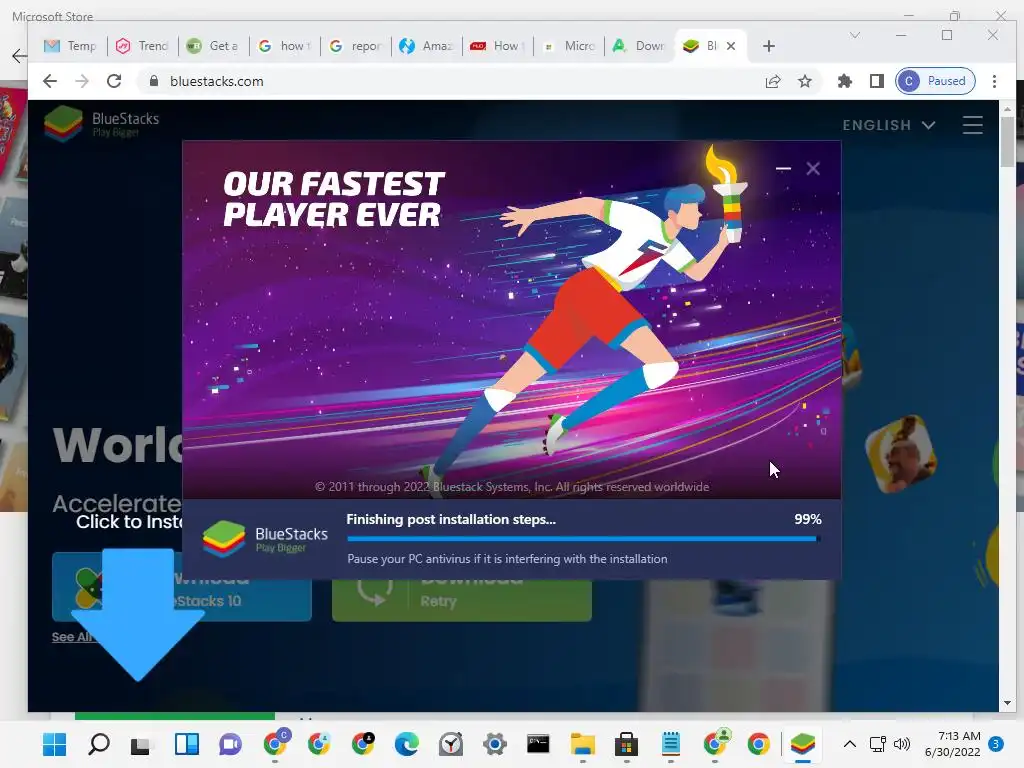Show hidden system tray icons
1024x768 pixels.
[x=849, y=744]
